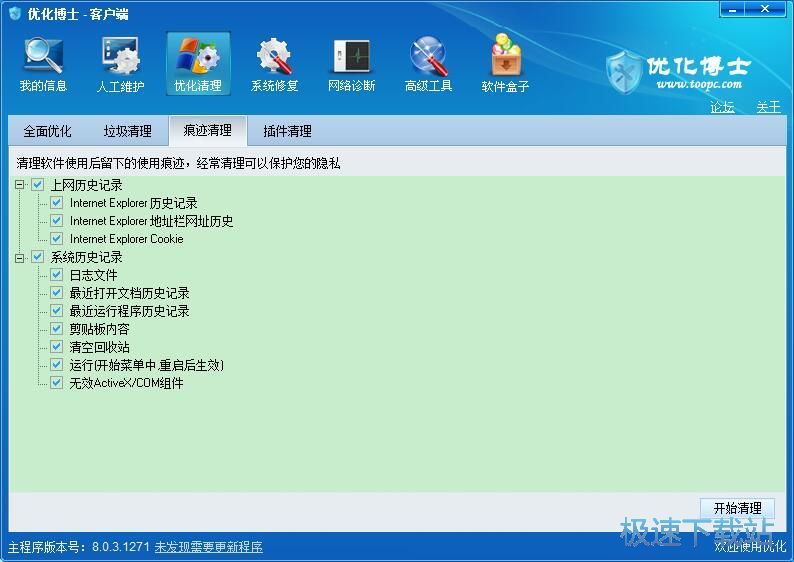Select the 上网历史记录 tree label
The image size is (794, 562).
click(87, 185)
